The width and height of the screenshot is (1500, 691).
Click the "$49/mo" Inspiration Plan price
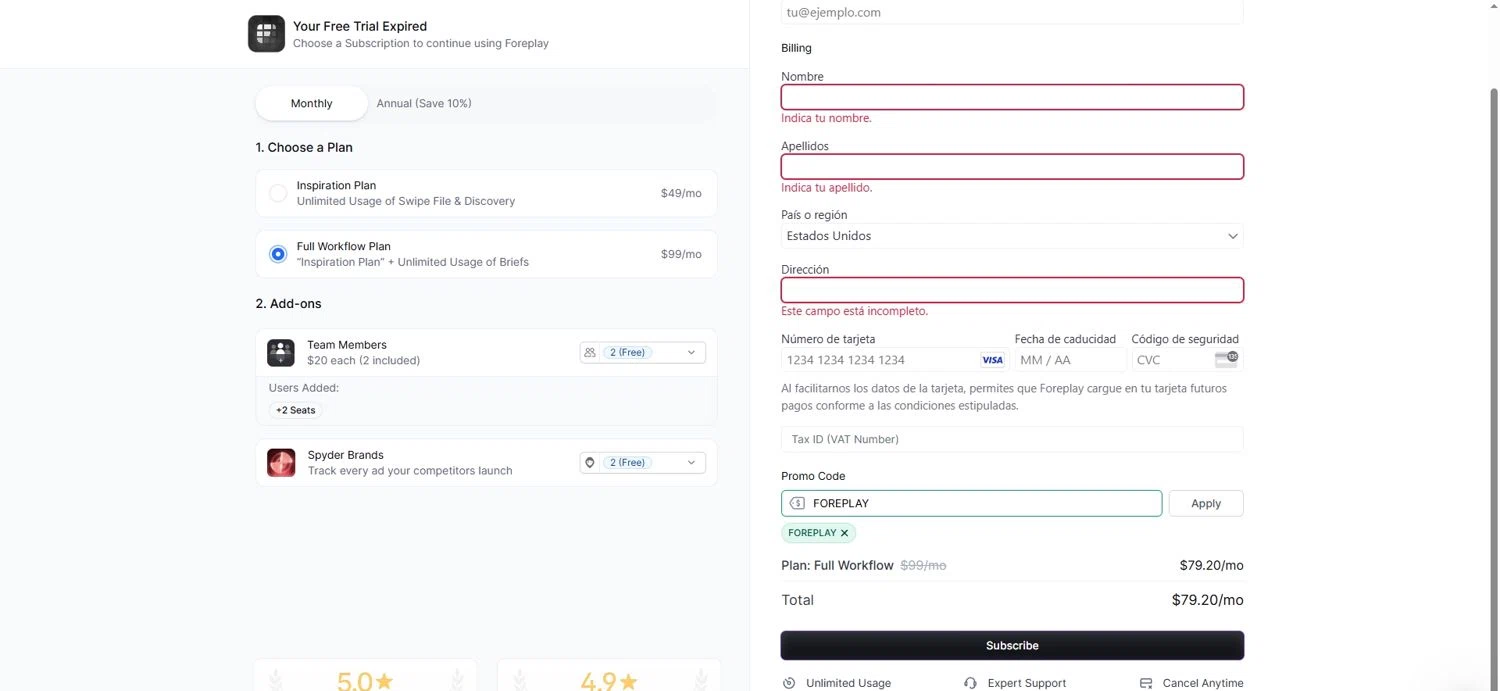click(681, 193)
